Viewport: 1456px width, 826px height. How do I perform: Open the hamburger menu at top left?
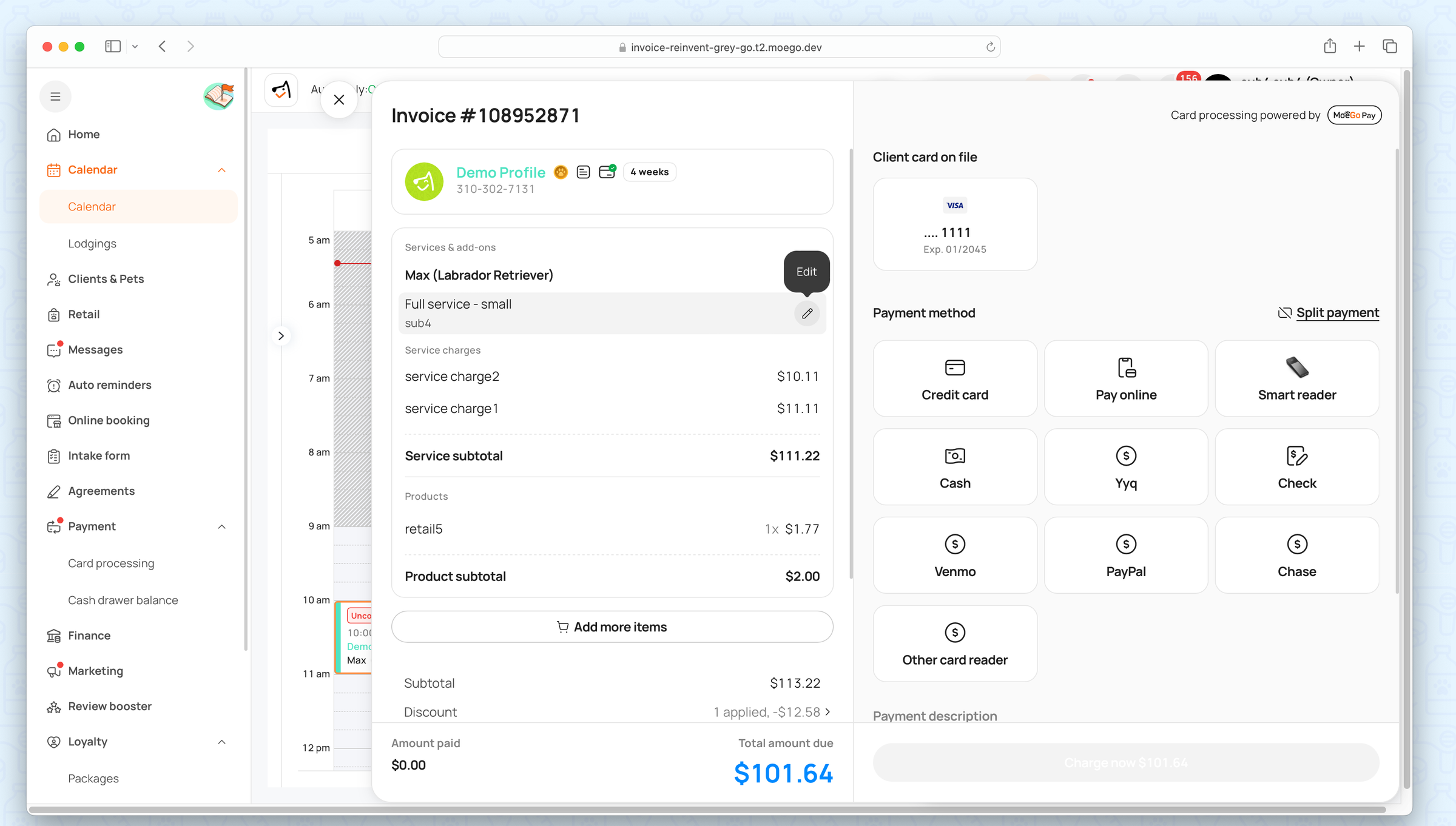55,96
